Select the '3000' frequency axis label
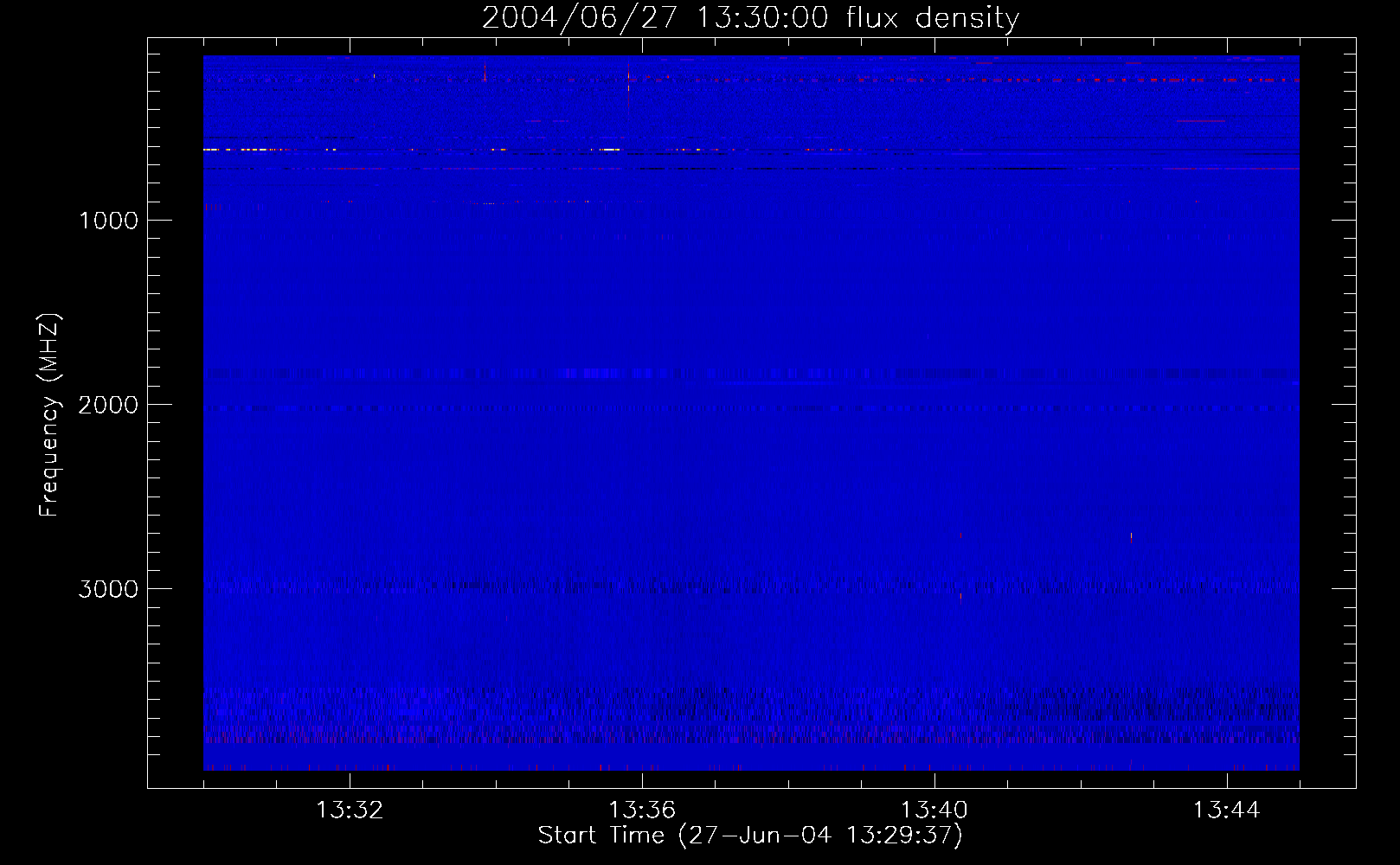 coord(108,588)
